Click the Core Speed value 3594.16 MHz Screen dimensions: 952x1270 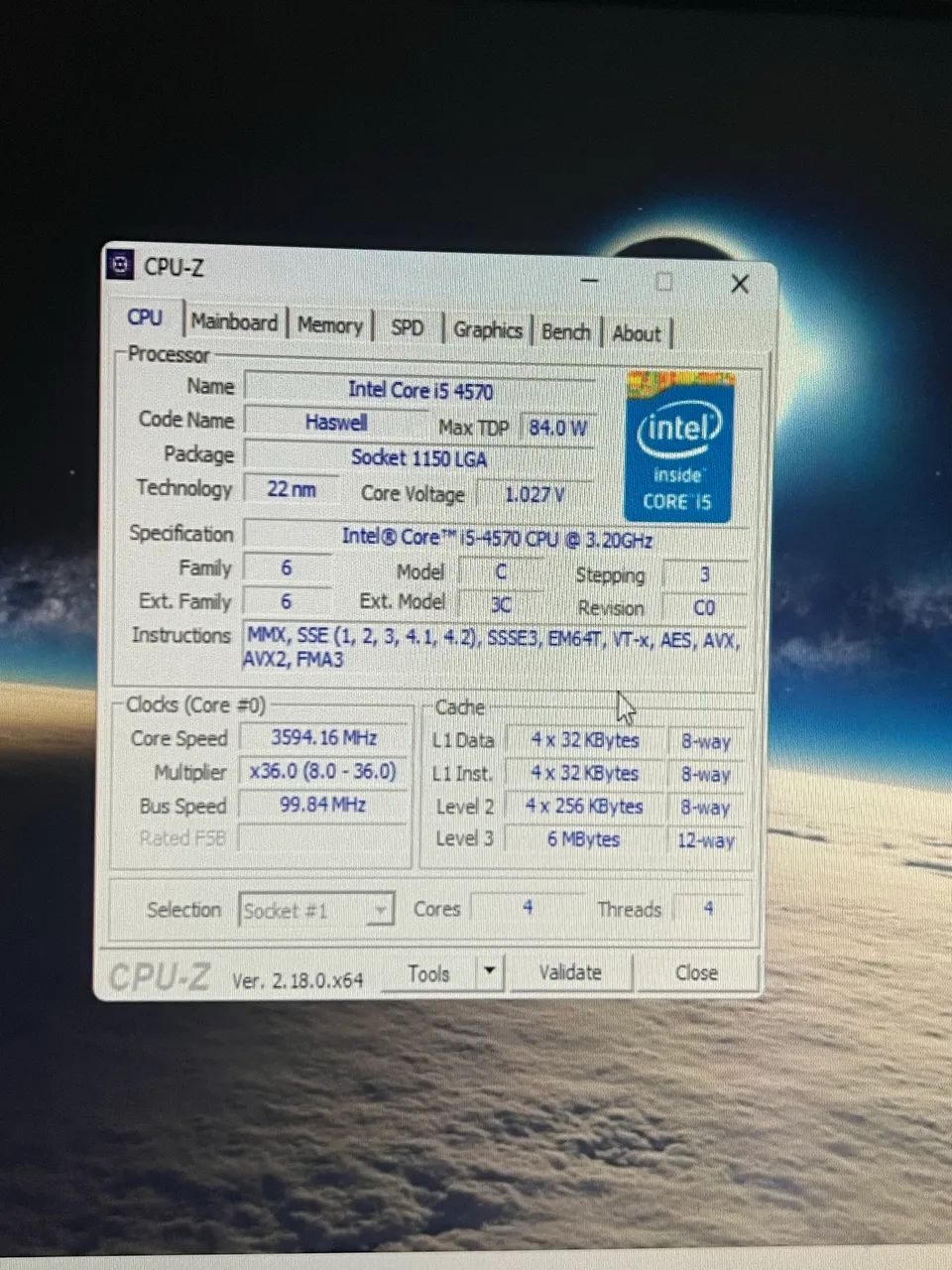pyautogui.click(x=324, y=738)
